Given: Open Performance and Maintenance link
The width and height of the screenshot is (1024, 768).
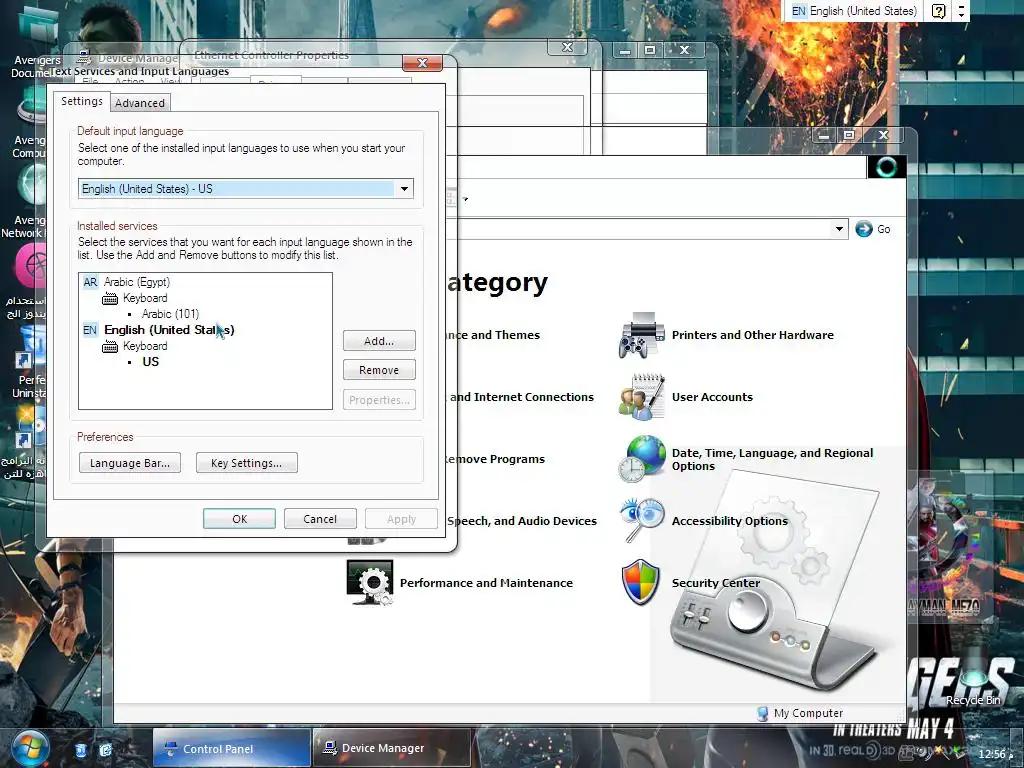Looking at the screenshot, I should coord(486,583).
